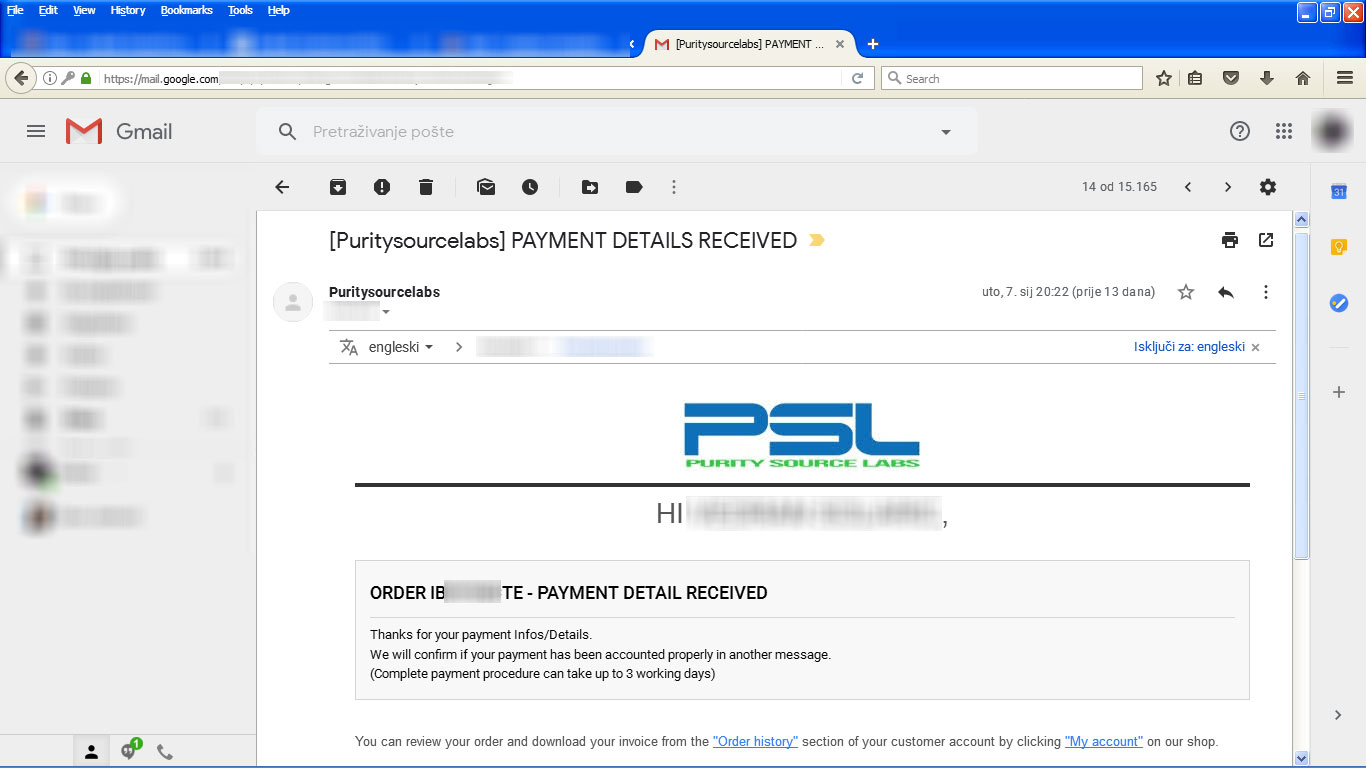Open the Bookmarks menu
This screenshot has height=768, width=1366.
click(x=187, y=10)
